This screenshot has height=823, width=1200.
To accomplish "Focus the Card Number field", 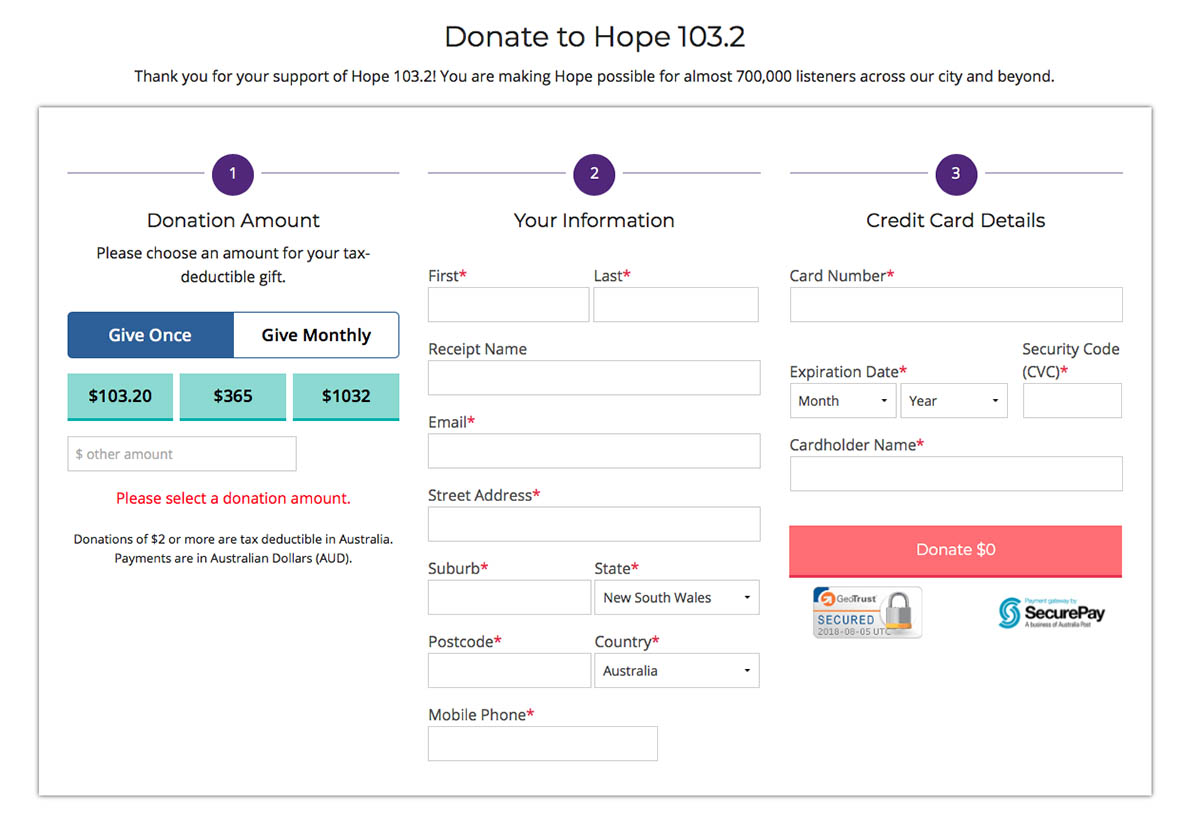I will coord(955,305).
